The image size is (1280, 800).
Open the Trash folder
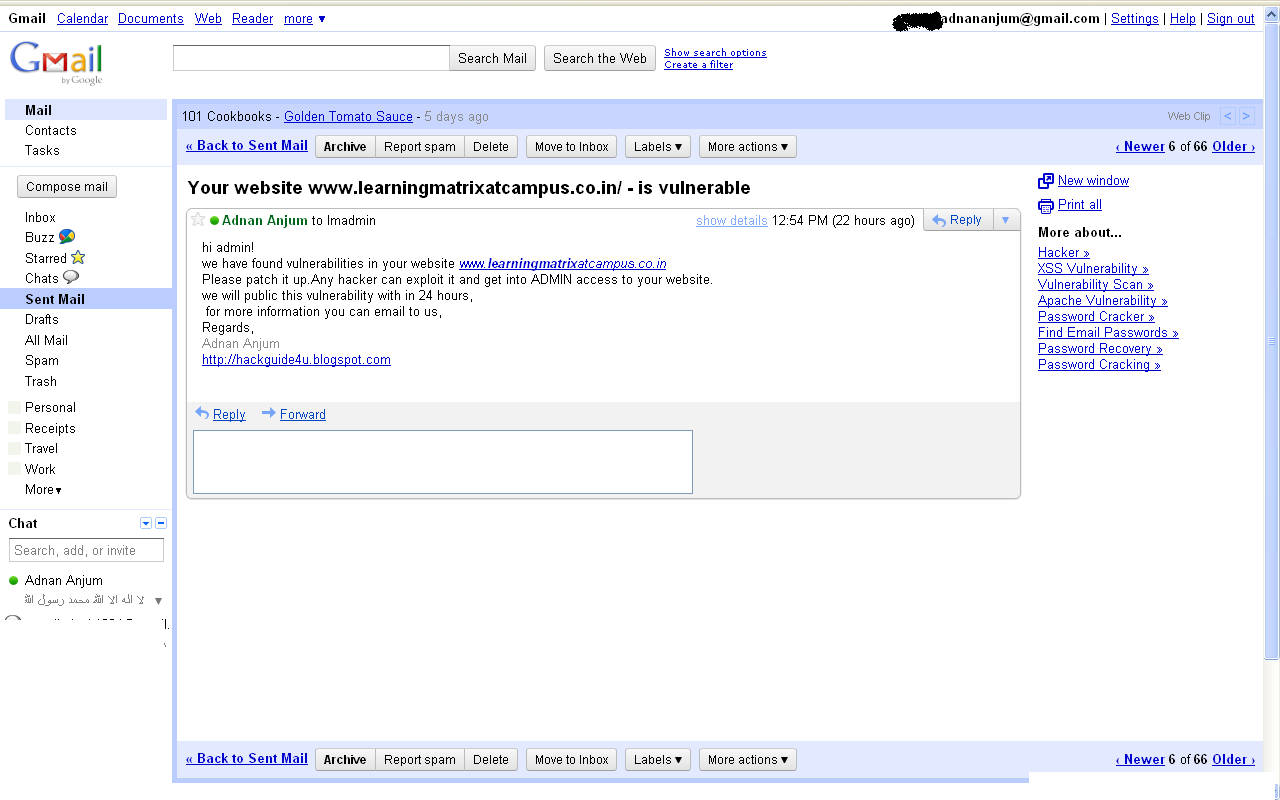tap(41, 381)
